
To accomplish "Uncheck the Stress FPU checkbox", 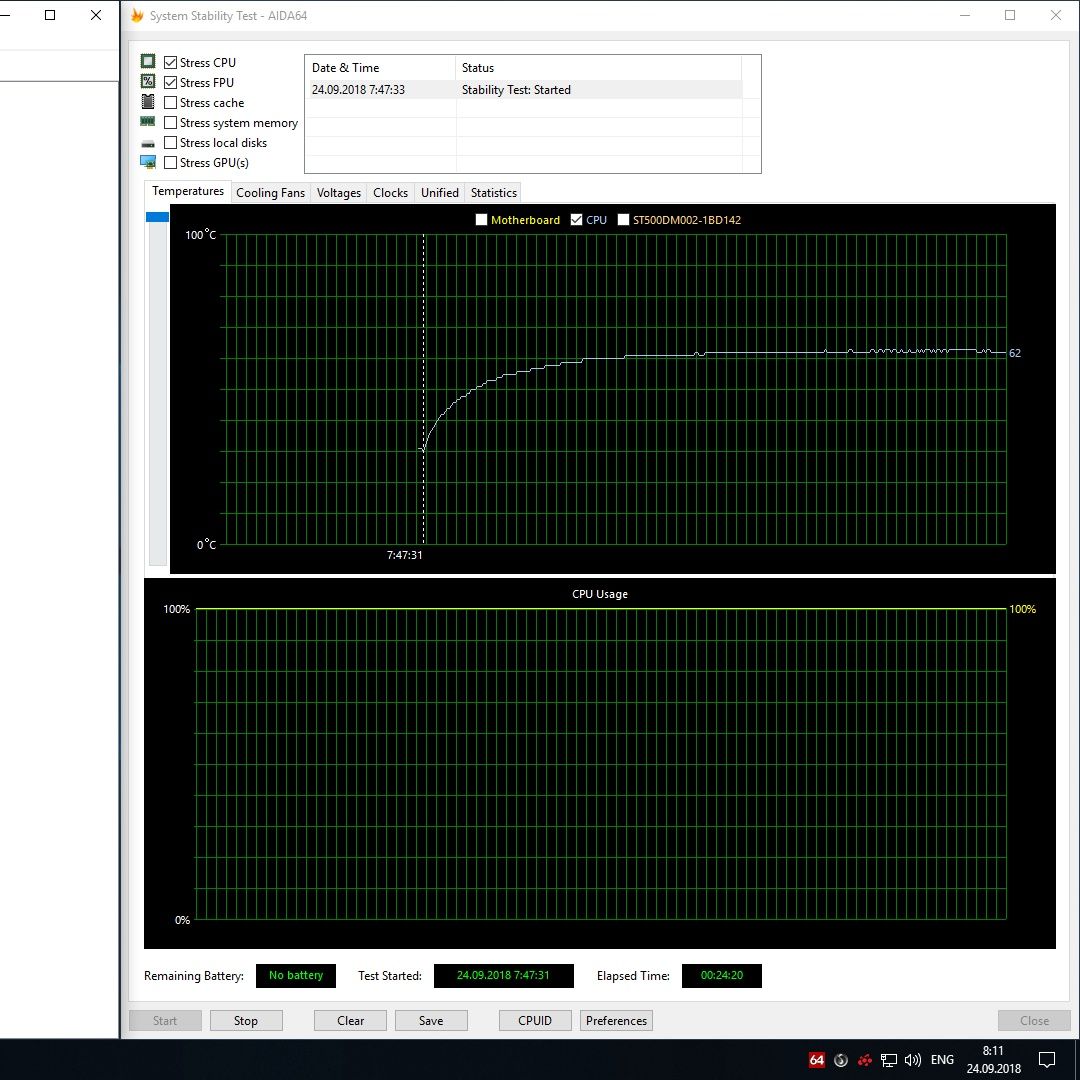I will (171, 83).
